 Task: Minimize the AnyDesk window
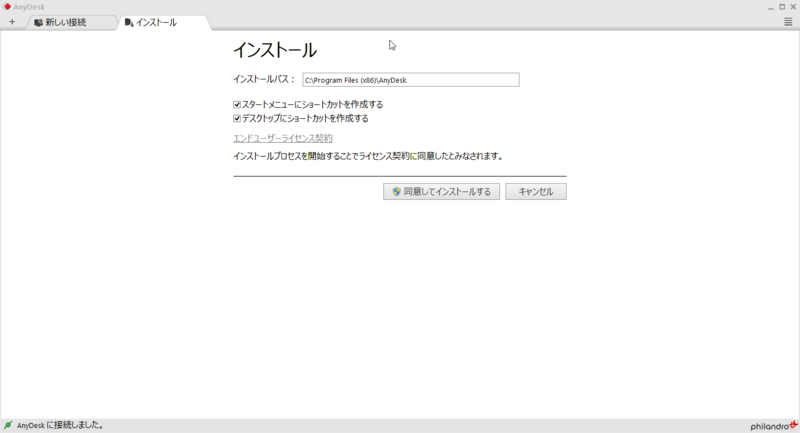point(771,7)
